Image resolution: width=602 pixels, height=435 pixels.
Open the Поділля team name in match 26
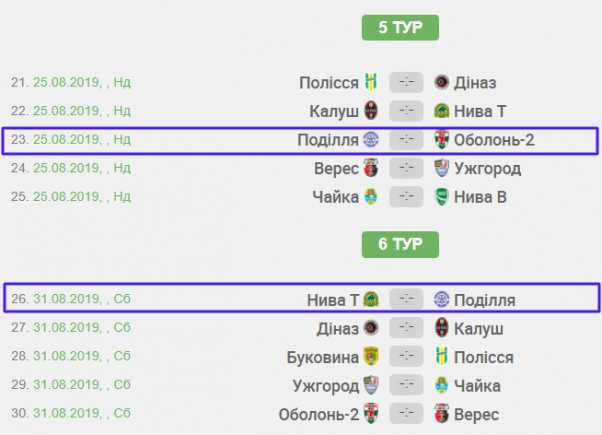click(x=484, y=299)
